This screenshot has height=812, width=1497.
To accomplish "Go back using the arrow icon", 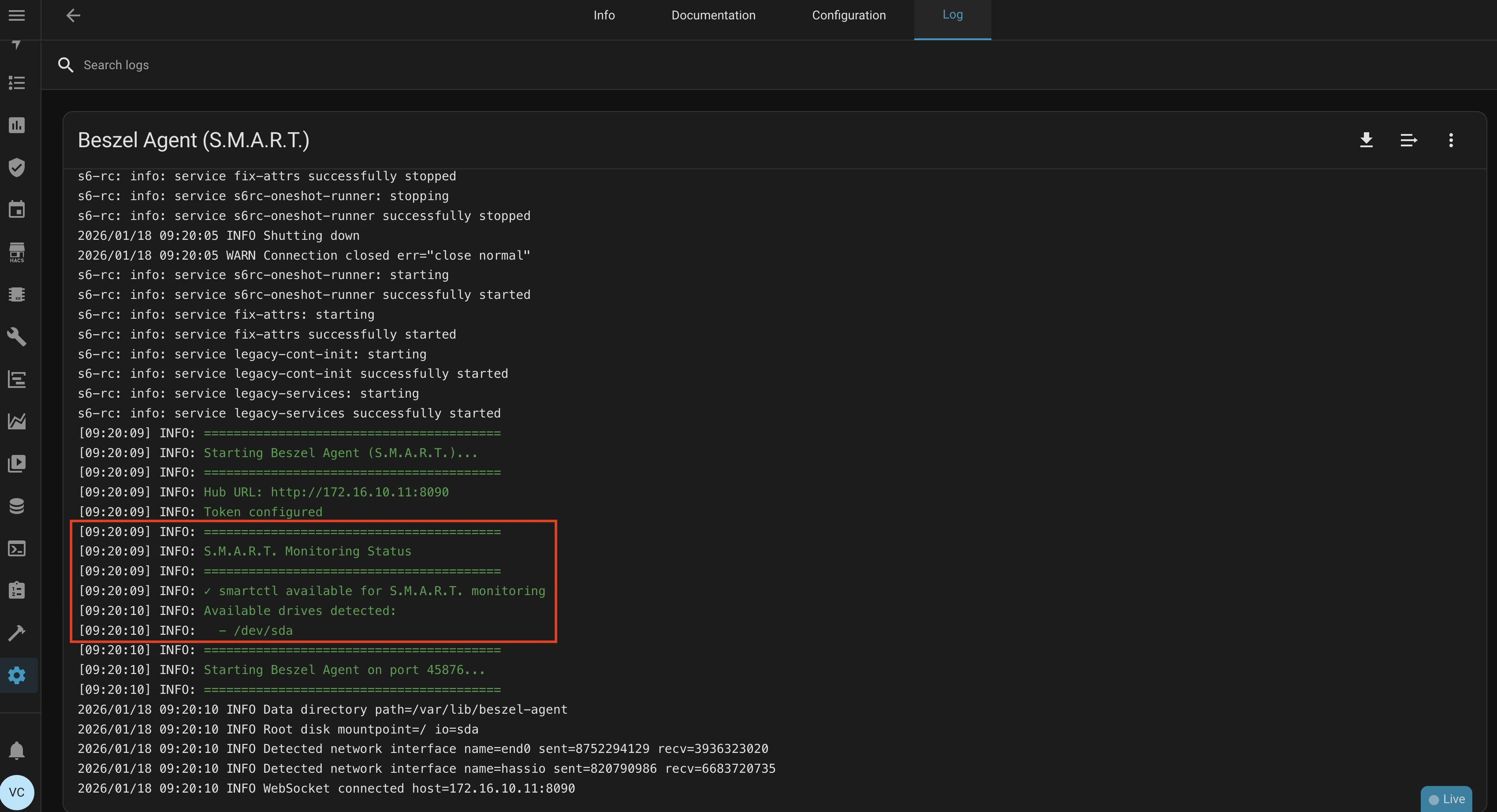I will point(73,16).
